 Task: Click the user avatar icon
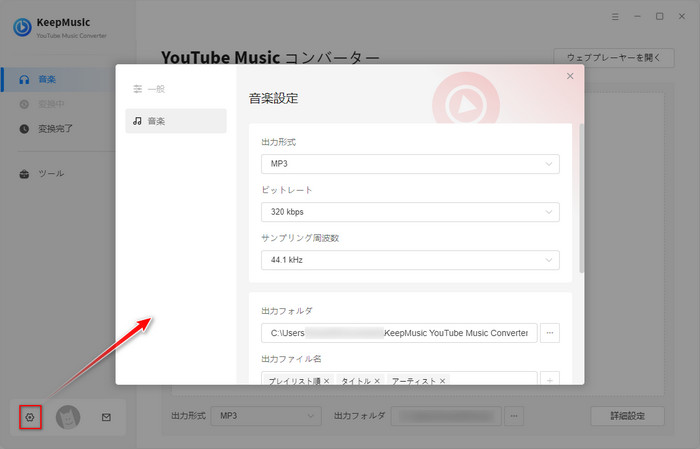pos(68,417)
